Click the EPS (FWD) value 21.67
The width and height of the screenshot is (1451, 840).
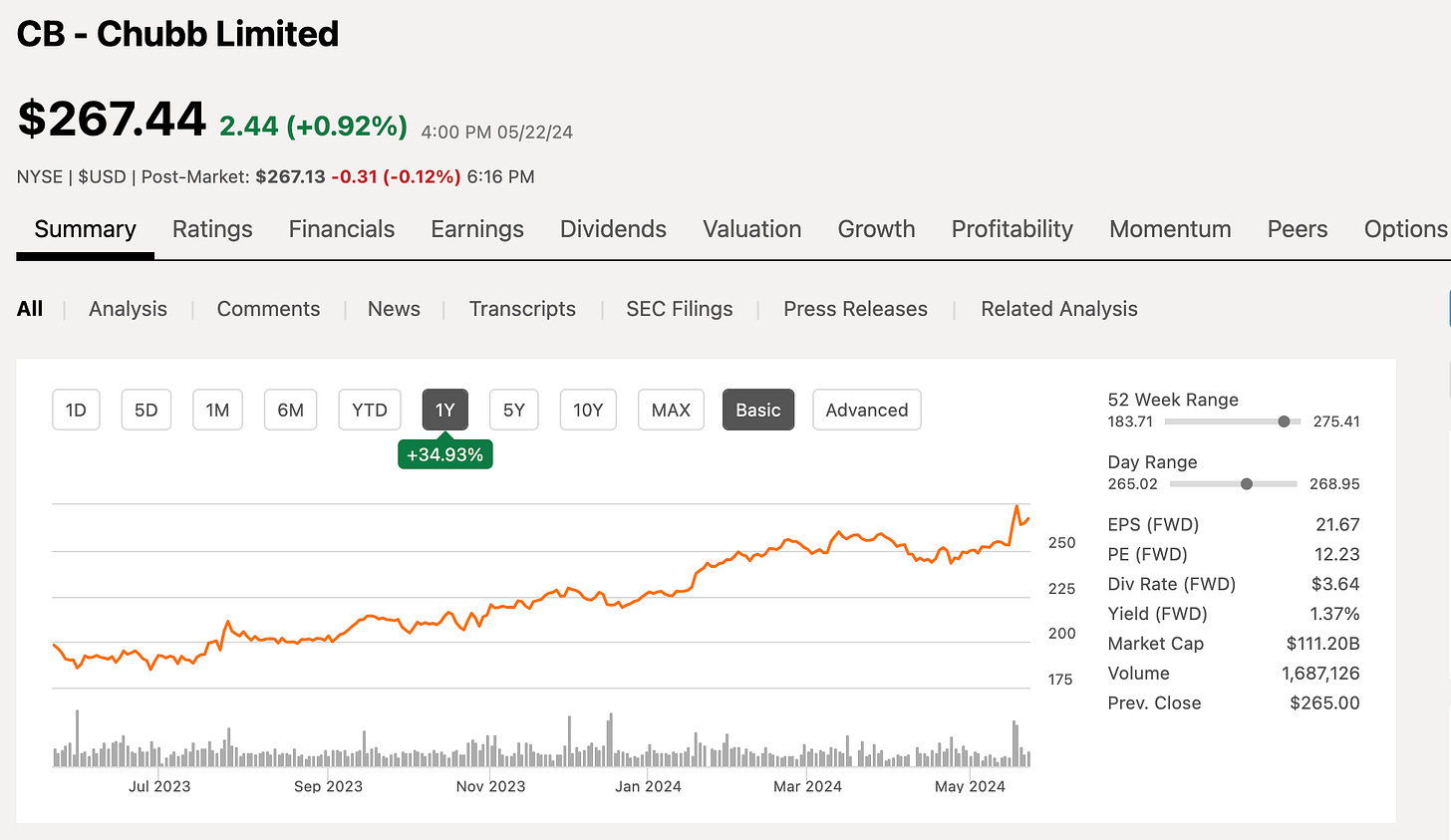coord(1337,524)
